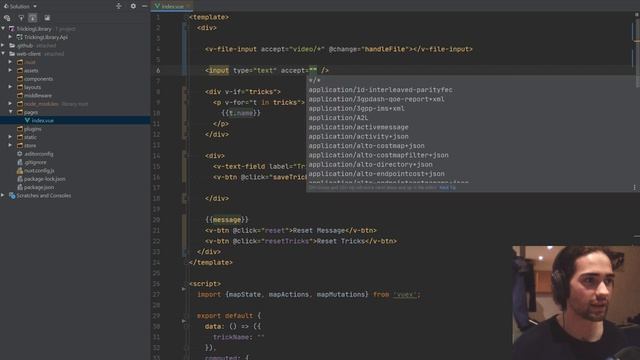Click the TrickingLibrary solution icon
The image size is (640, 360).
pyautogui.click(x=12, y=29)
